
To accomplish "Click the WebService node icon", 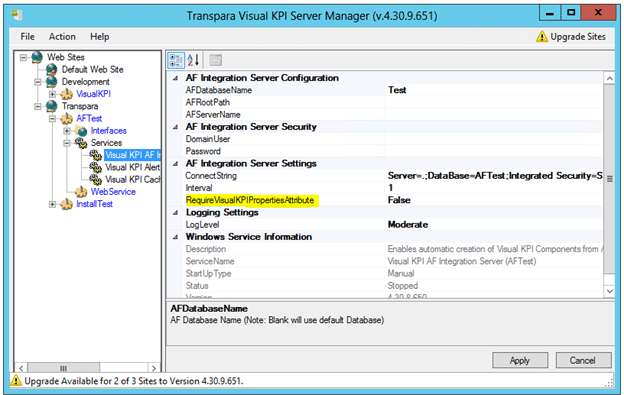I will pyautogui.click(x=81, y=192).
